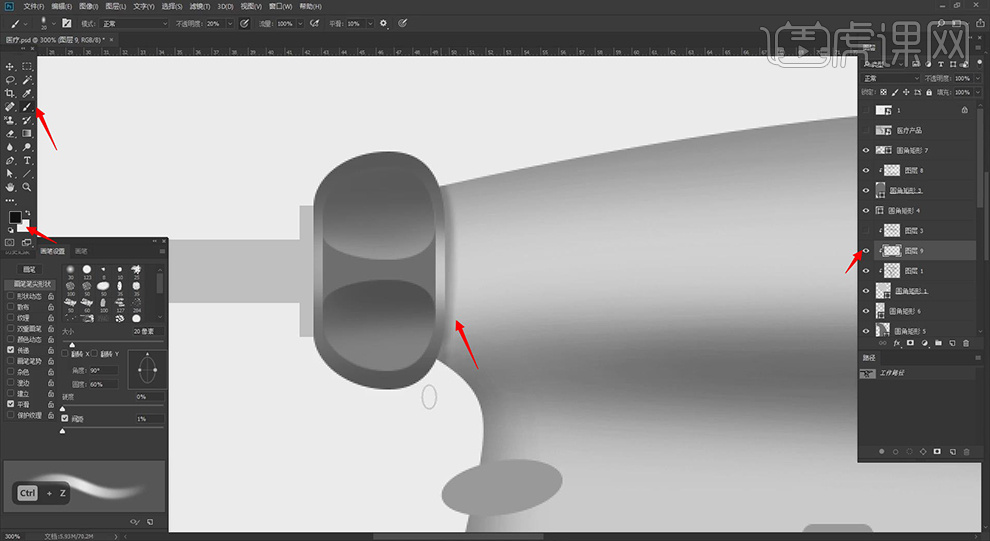Select the Eraser tool
This screenshot has height=541, width=990.
click(9, 133)
